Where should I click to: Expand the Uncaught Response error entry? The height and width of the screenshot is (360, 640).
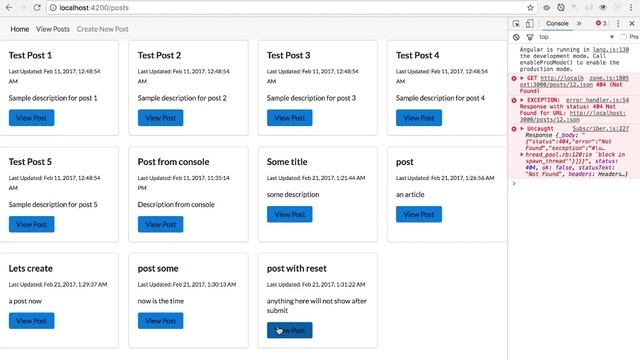[x=522, y=129]
